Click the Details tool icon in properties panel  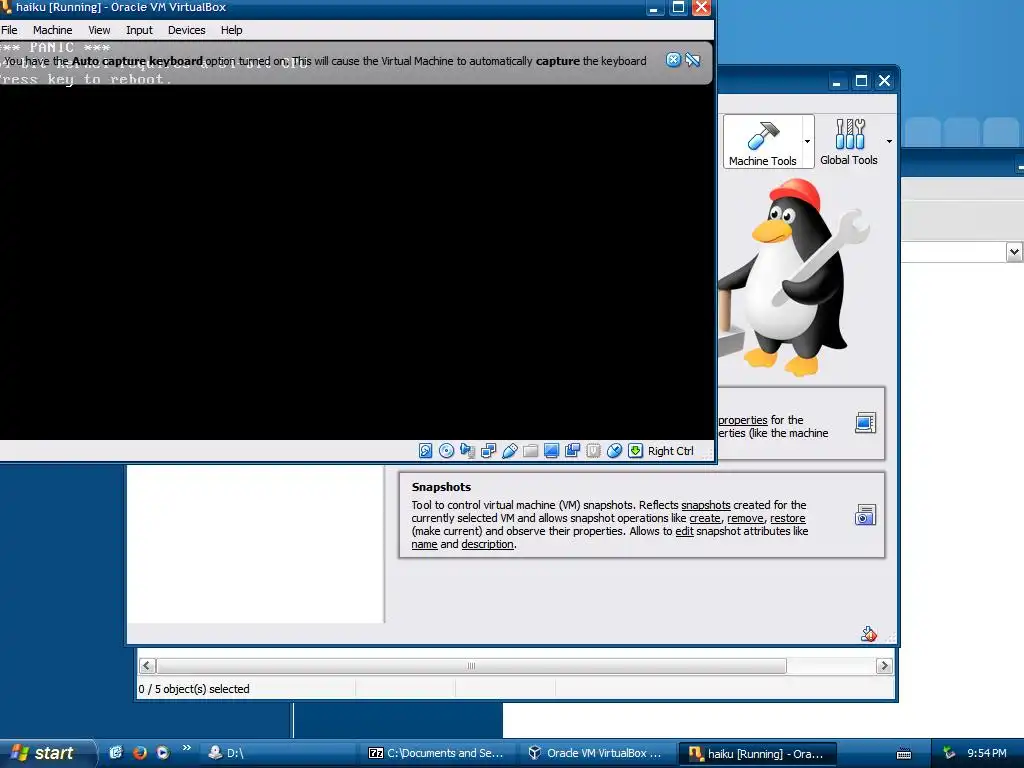[865, 423]
